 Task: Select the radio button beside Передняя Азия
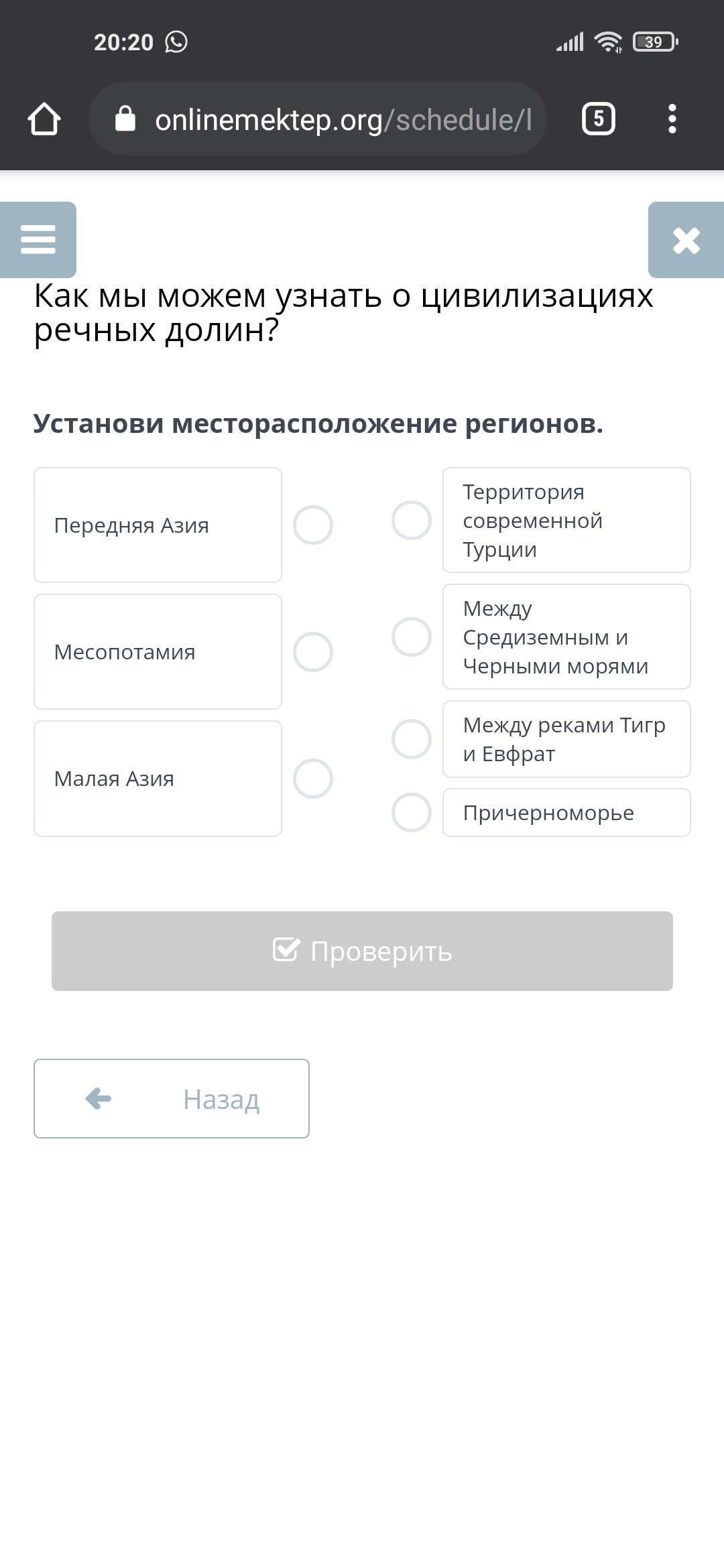313,525
